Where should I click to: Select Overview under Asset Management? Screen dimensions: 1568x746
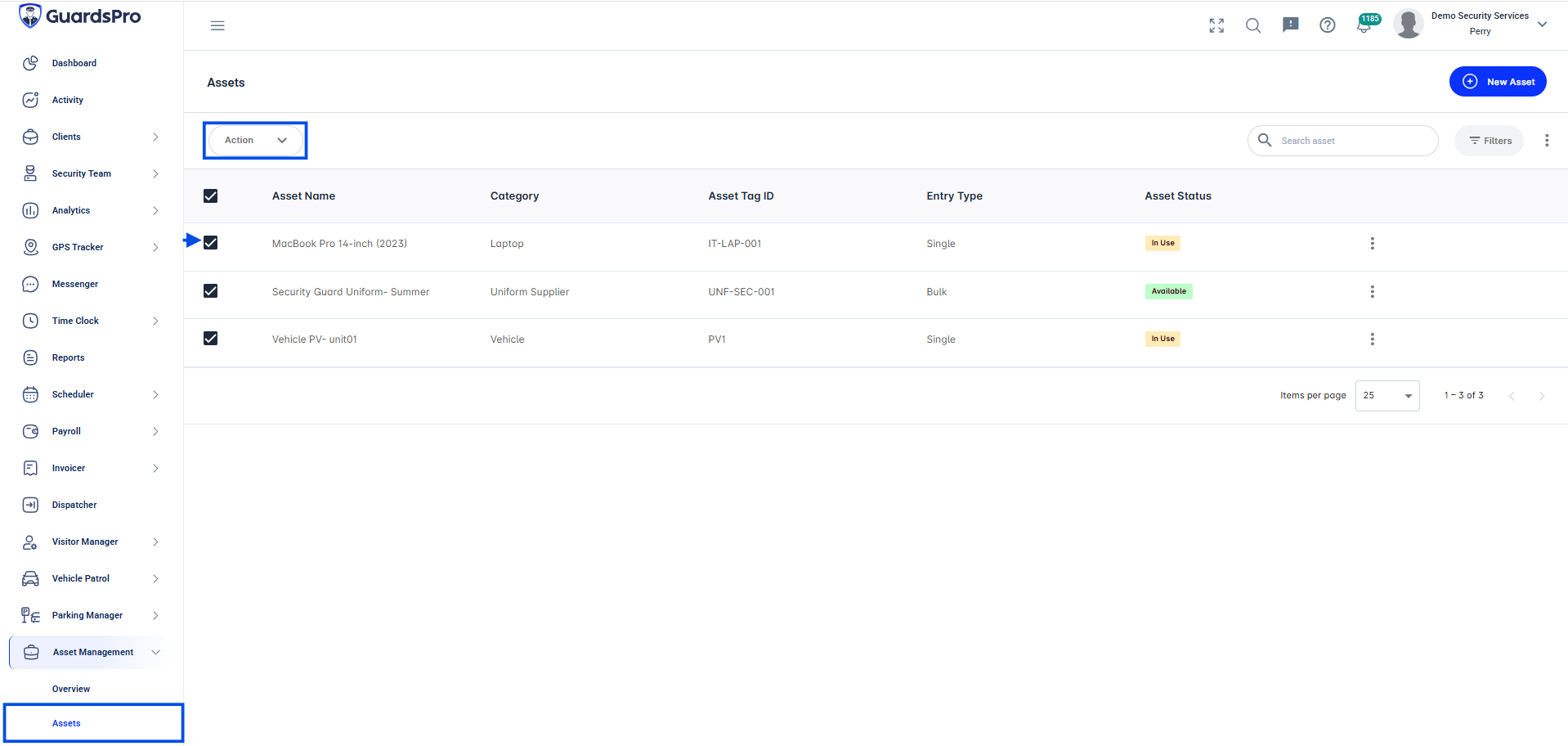click(71, 689)
